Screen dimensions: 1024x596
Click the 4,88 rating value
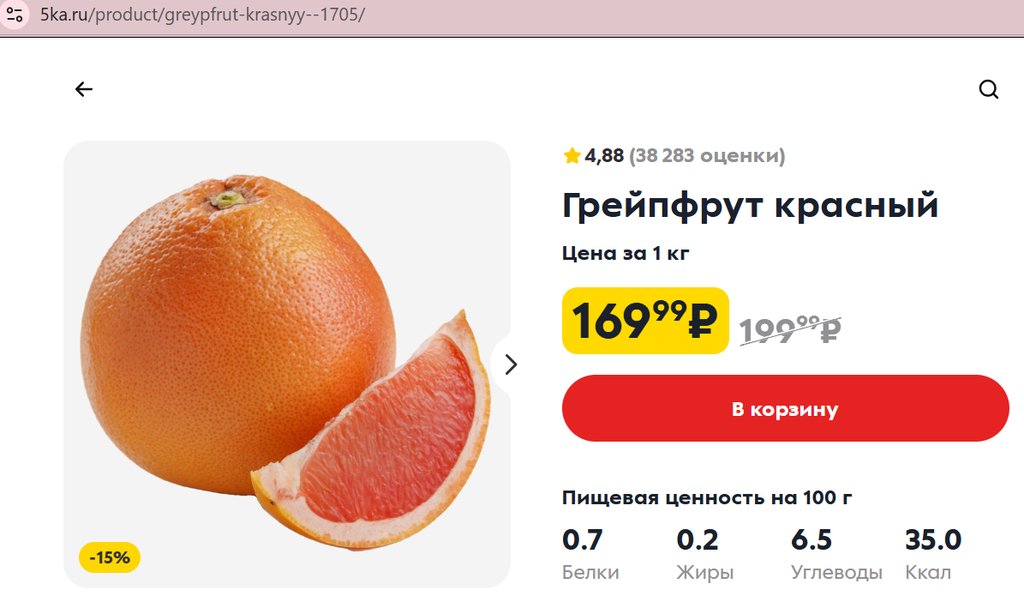pyautogui.click(x=604, y=155)
